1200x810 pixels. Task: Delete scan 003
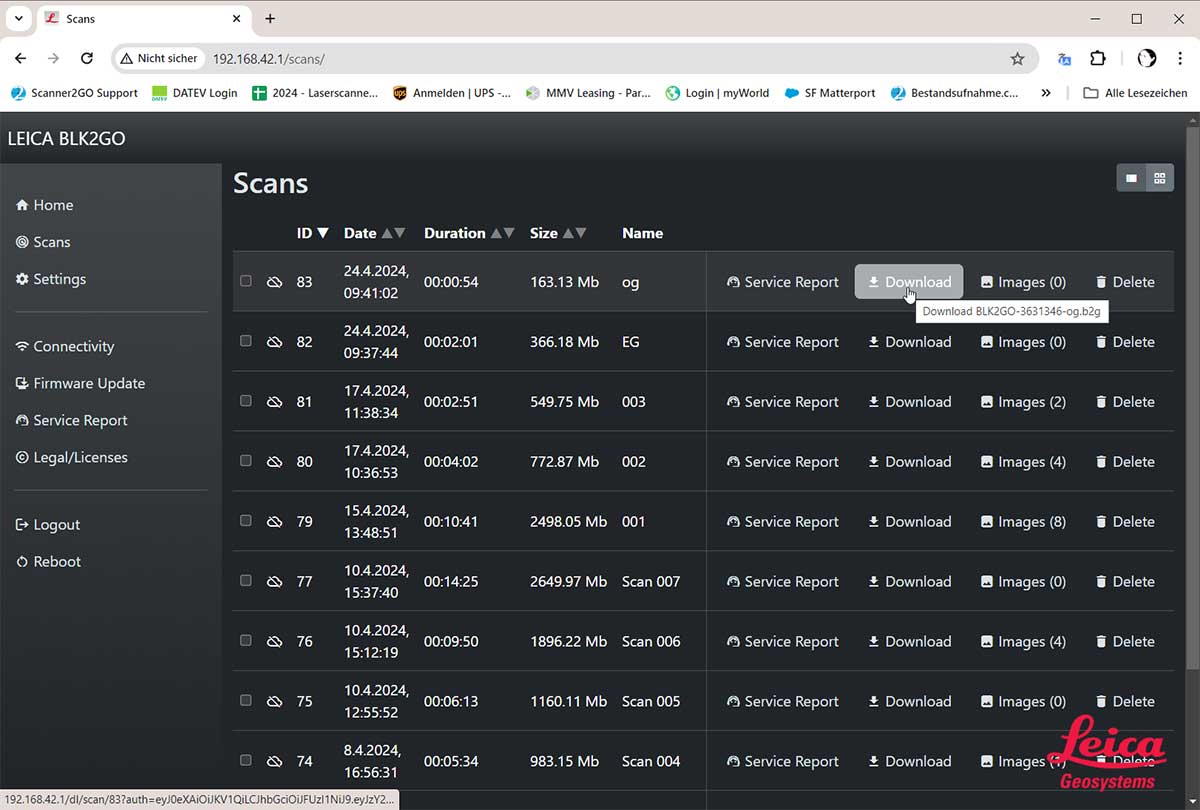click(1125, 402)
